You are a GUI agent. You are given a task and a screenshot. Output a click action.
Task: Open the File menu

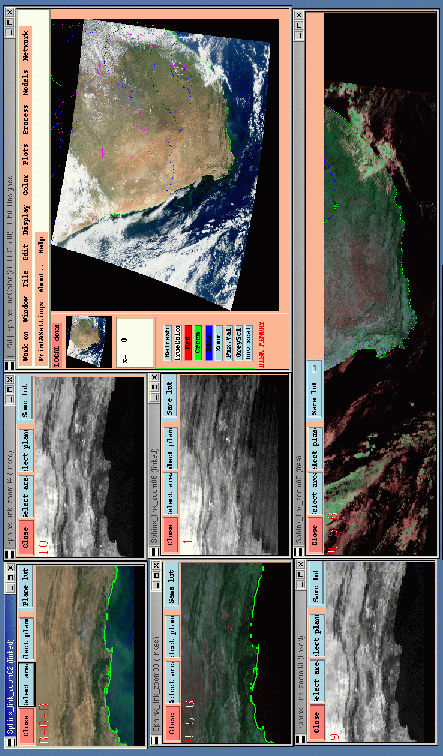click(x=26, y=278)
